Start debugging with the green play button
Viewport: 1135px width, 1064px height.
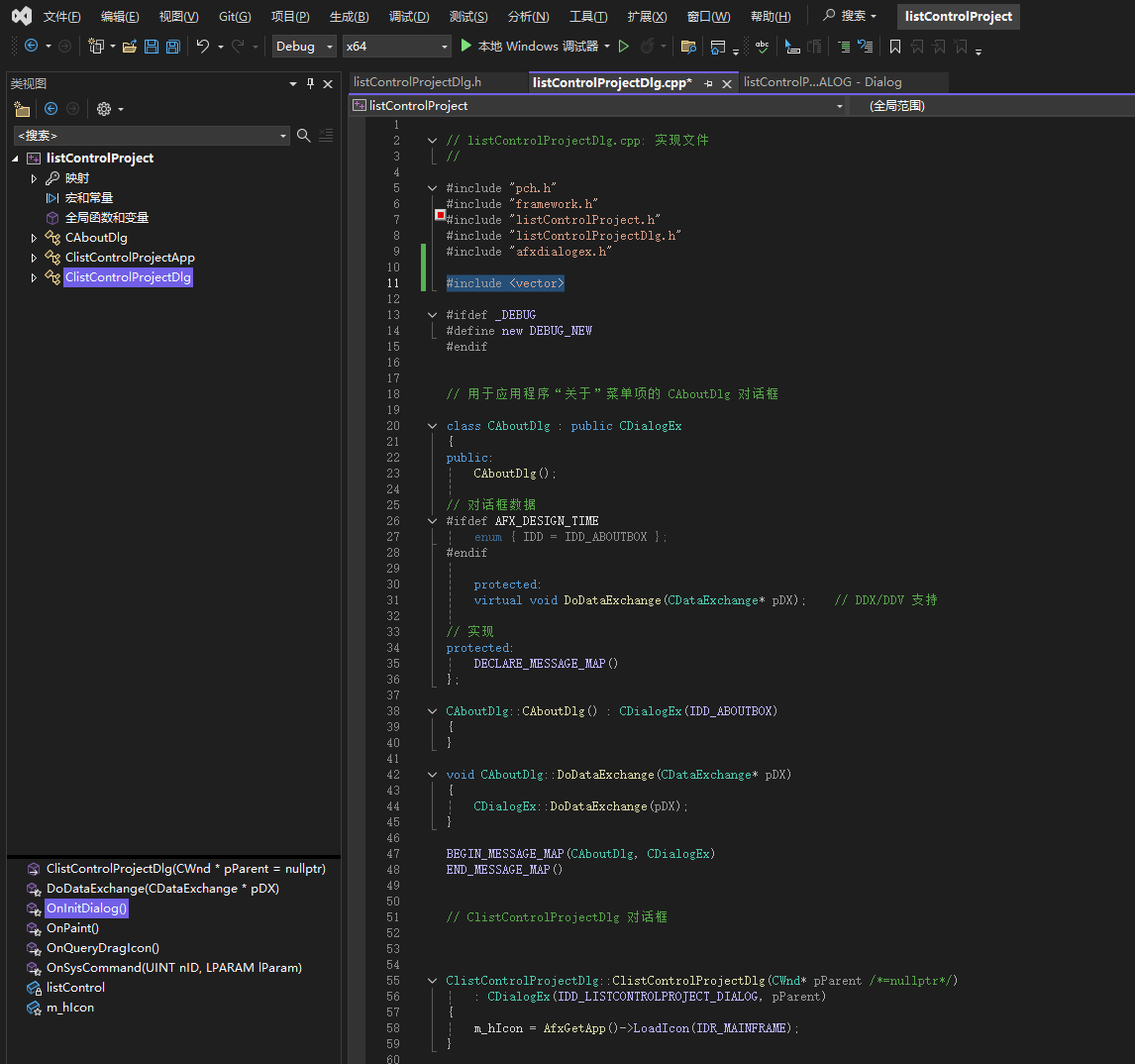pos(467,46)
